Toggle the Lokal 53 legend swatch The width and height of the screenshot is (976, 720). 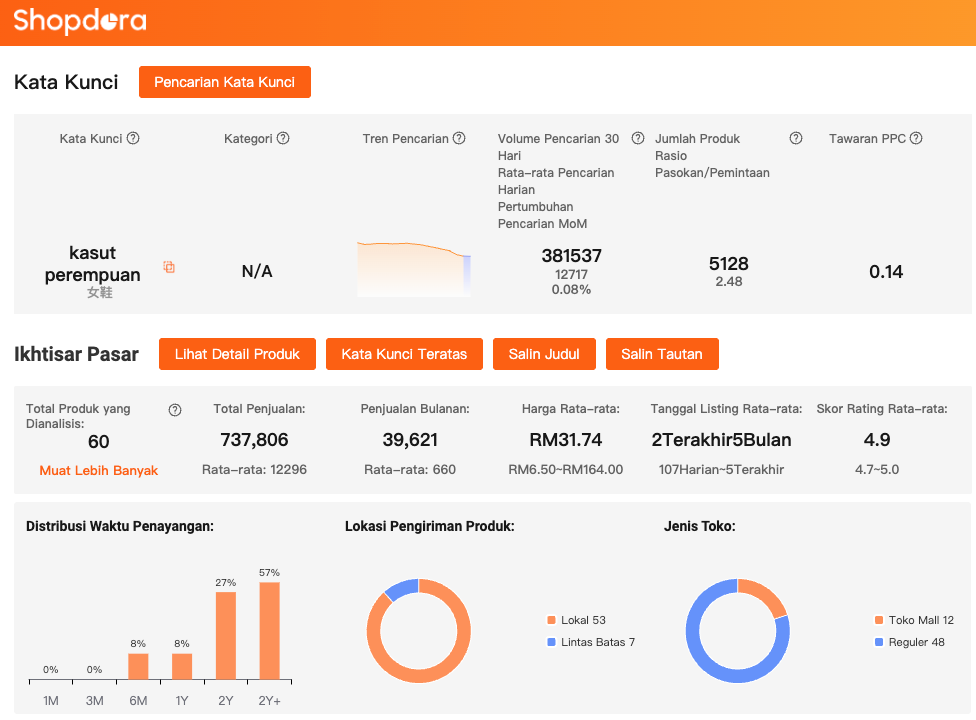[551, 620]
